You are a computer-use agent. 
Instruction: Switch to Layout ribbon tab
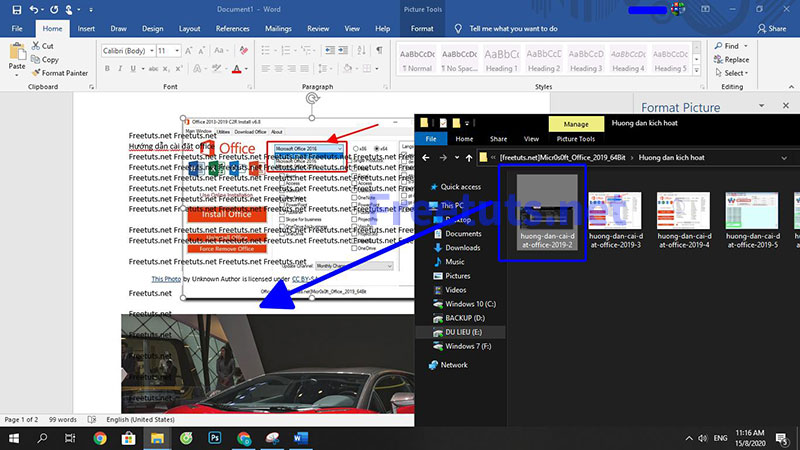coord(189,29)
